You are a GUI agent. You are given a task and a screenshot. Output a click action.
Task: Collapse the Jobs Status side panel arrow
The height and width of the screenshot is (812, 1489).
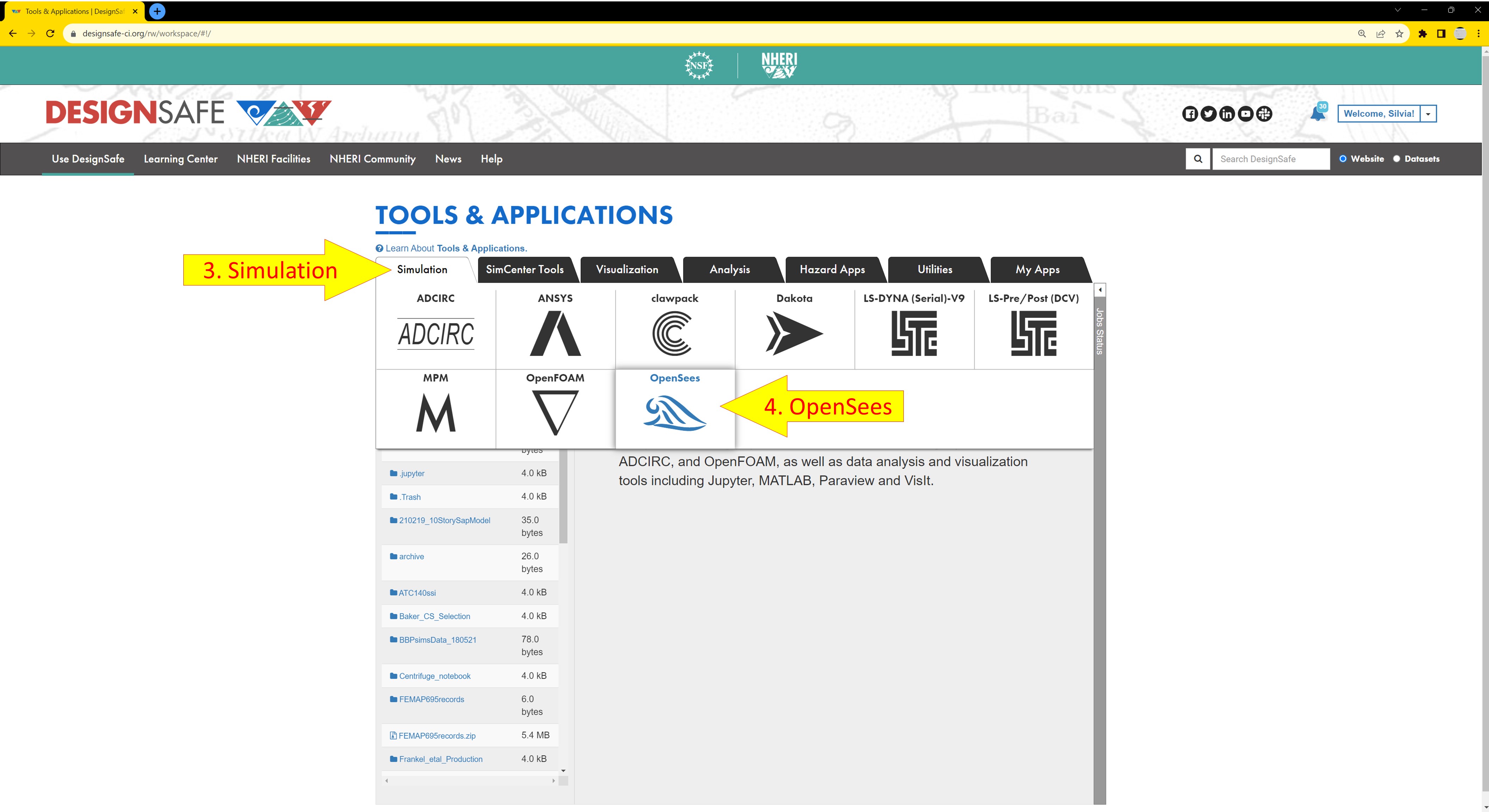point(1100,290)
